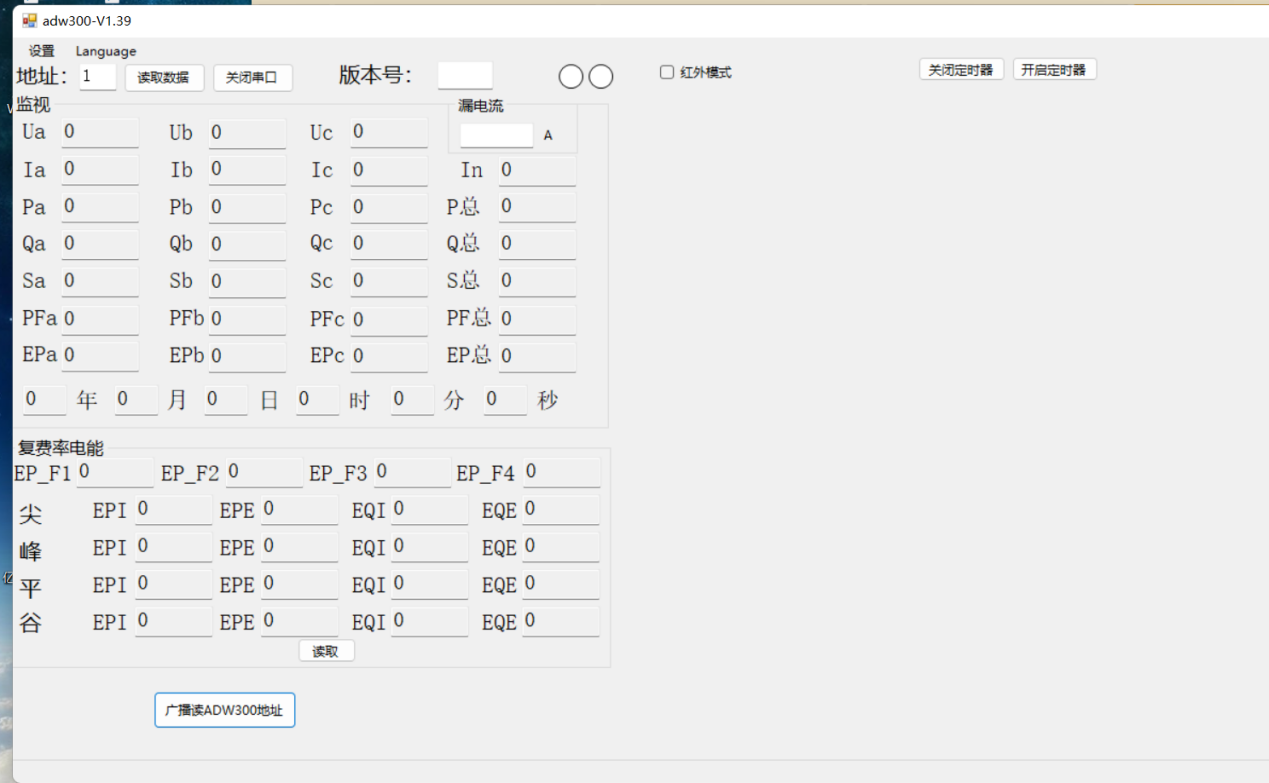Click the adw300 application icon in title bar

tap(29, 20)
